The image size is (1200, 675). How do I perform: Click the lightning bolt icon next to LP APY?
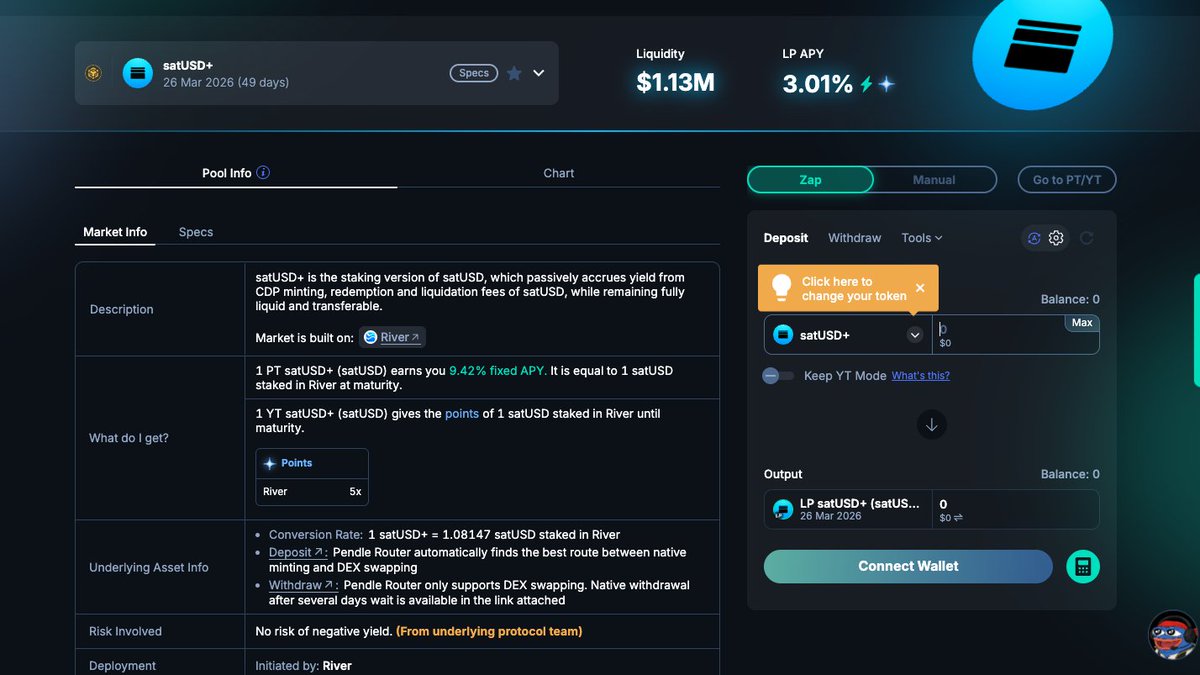click(866, 84)
